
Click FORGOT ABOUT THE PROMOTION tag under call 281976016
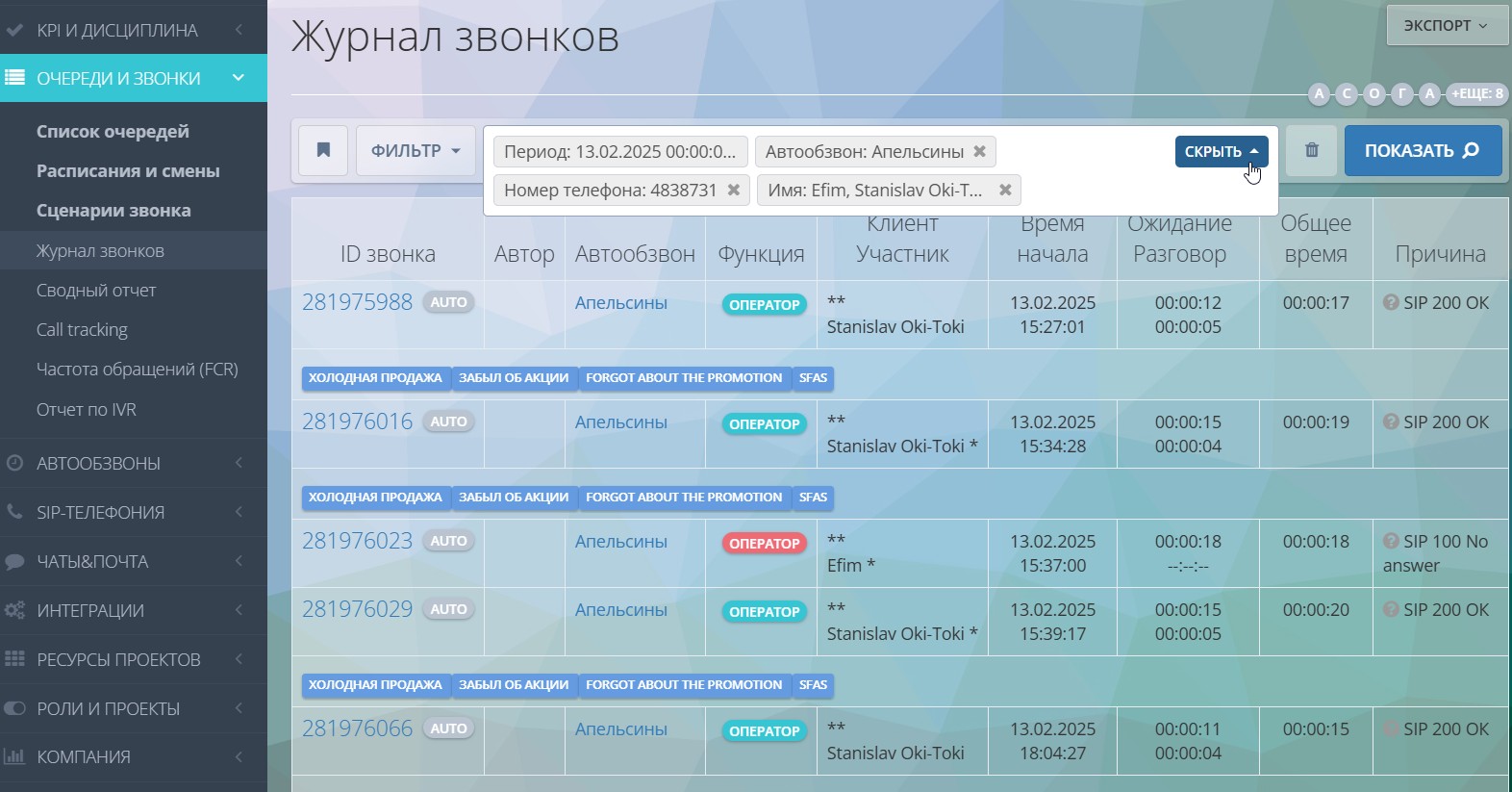tap(684, 498)
